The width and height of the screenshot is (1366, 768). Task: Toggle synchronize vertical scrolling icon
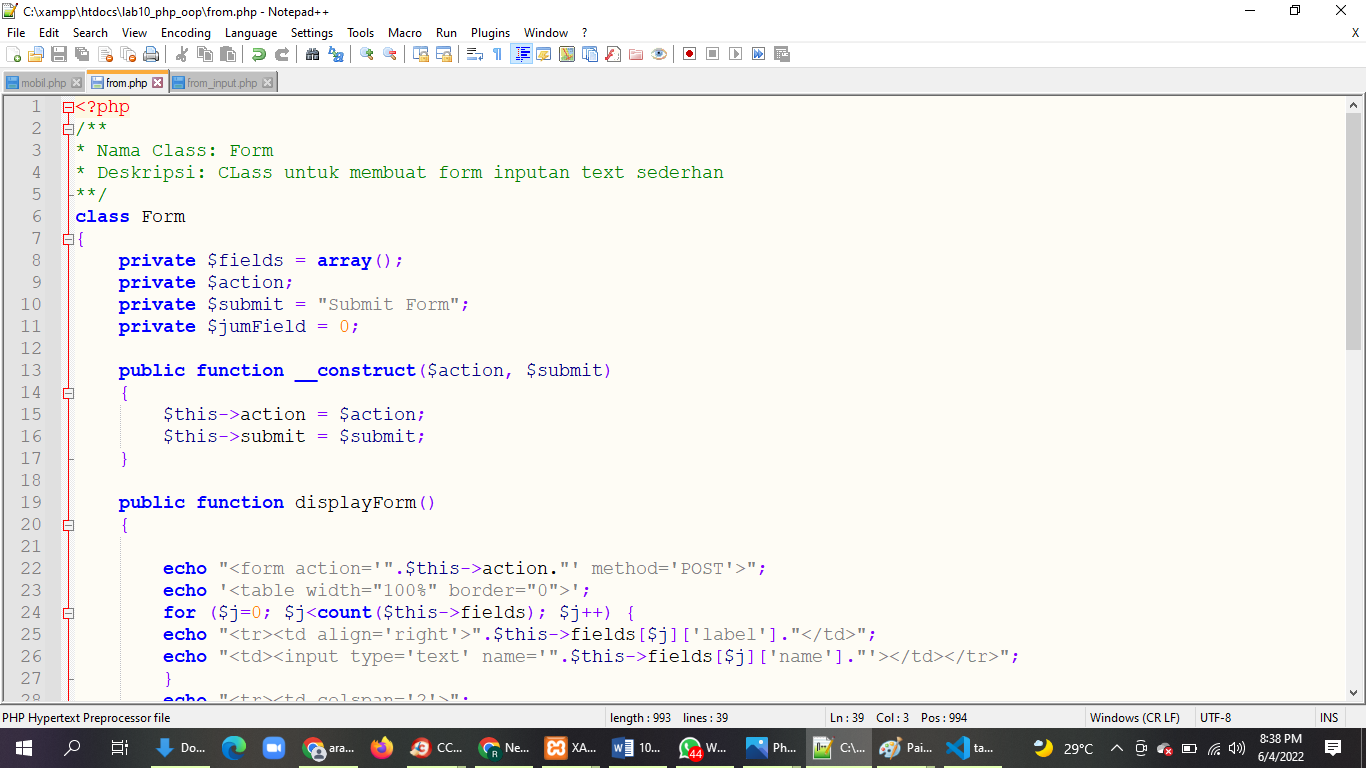[419, 54]
